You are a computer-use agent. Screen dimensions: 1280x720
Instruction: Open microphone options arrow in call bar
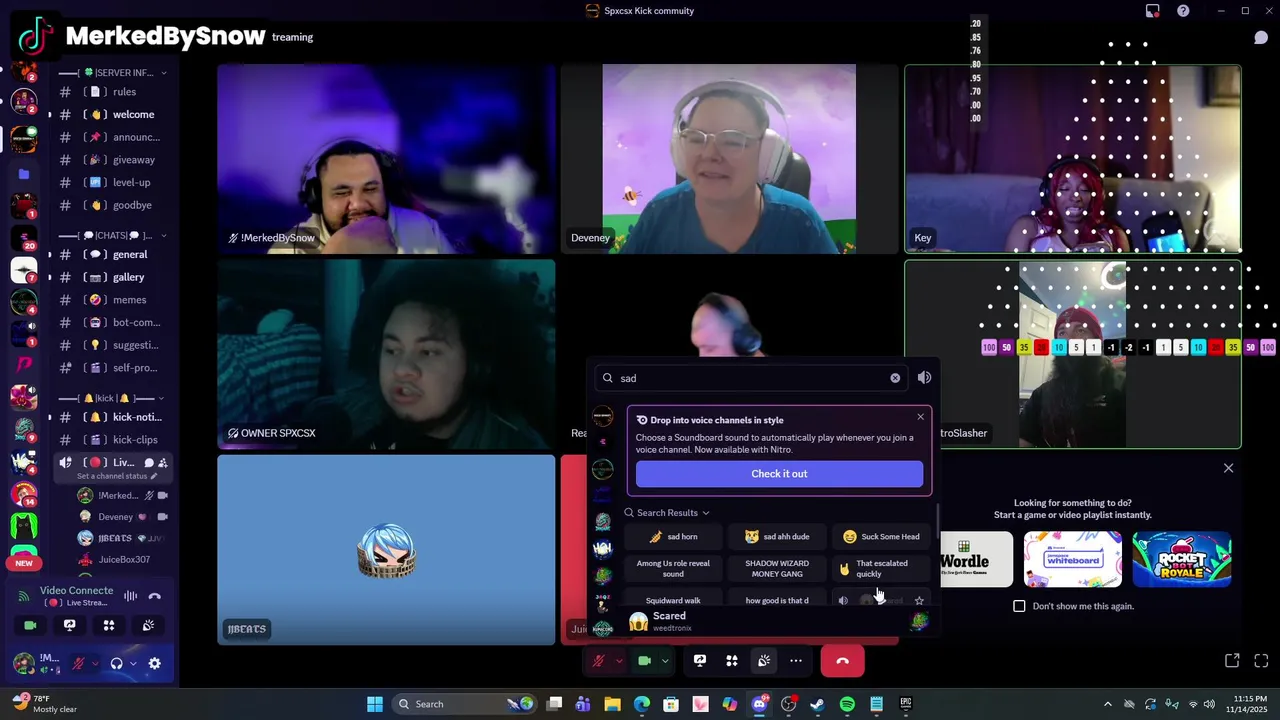619,661
